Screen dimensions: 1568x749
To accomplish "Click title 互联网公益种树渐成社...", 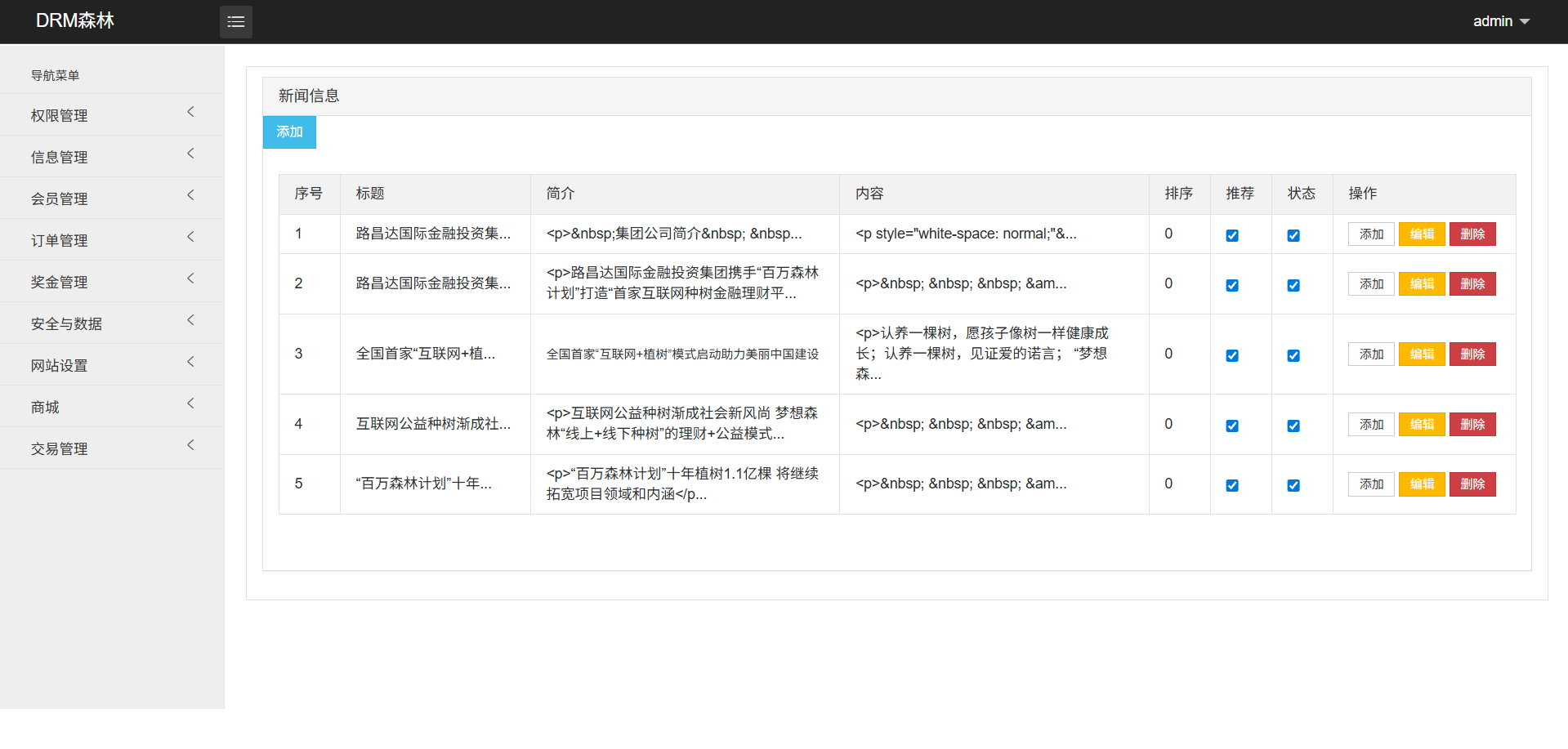I will click(x=433, y=424).
